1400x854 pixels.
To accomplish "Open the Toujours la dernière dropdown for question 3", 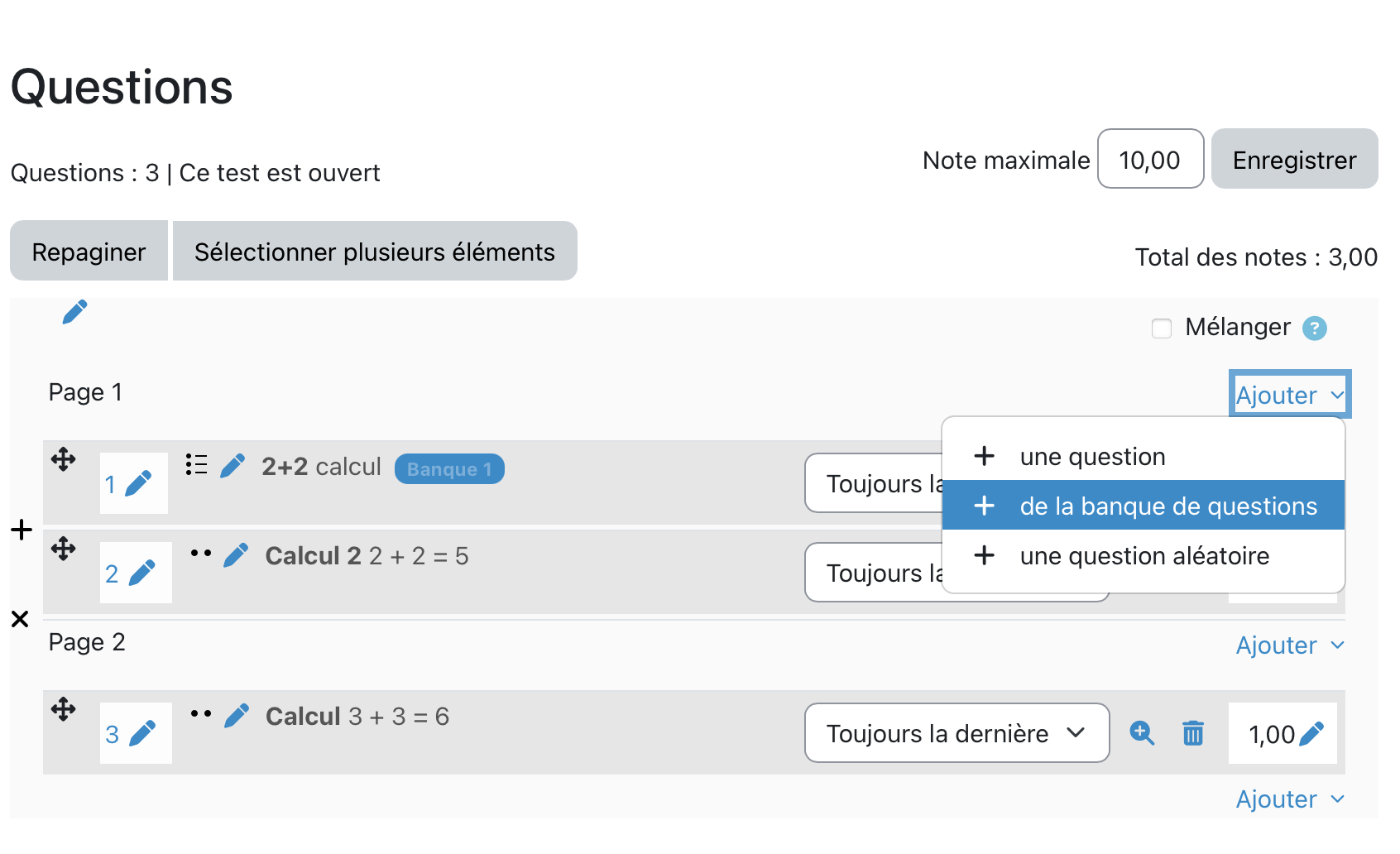I will point(957,733).
